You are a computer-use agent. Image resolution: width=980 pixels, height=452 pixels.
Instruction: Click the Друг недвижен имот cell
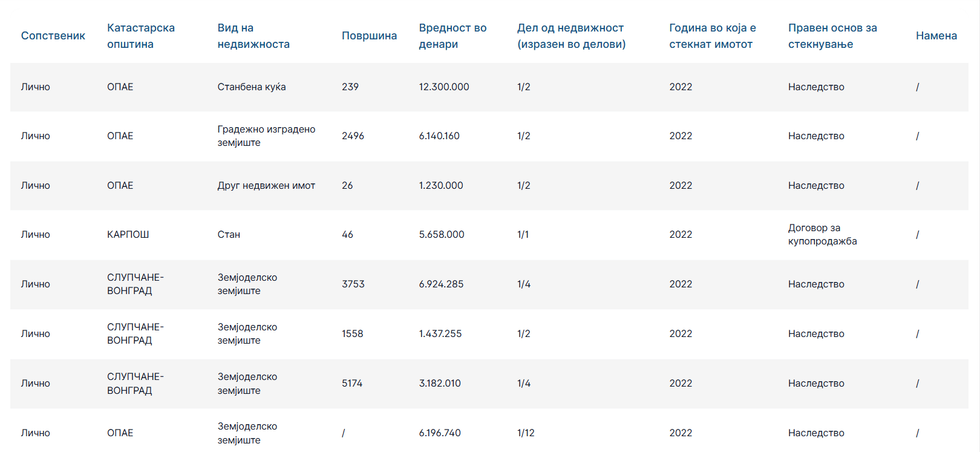266,185
